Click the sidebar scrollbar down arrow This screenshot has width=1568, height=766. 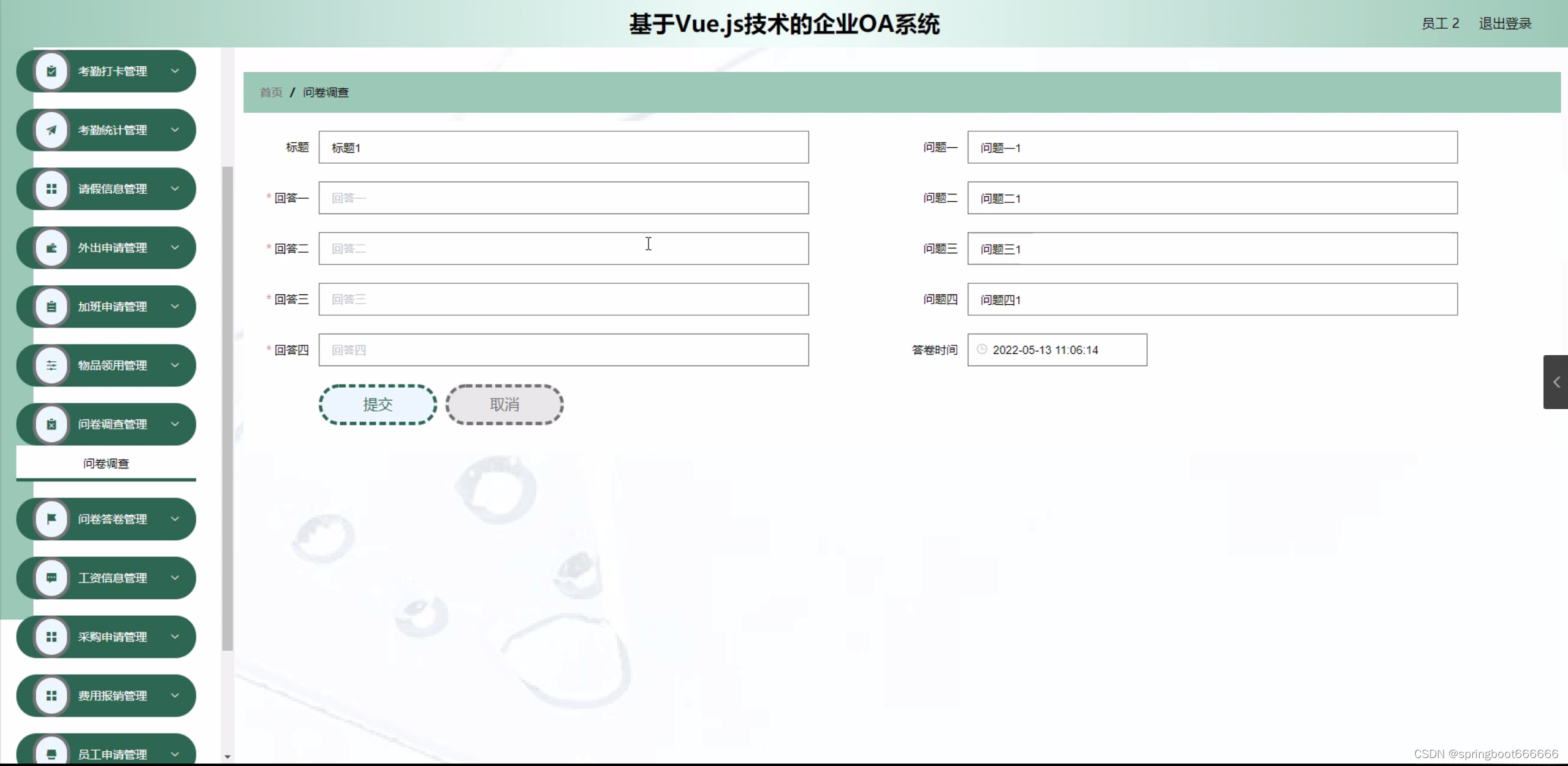point(227,757)
